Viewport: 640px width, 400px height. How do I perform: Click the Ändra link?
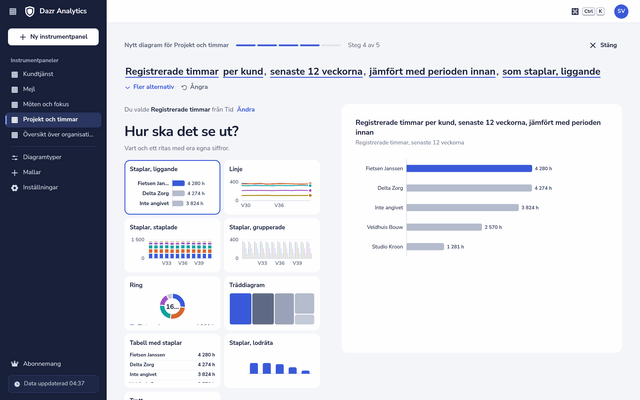coord(246,109)
